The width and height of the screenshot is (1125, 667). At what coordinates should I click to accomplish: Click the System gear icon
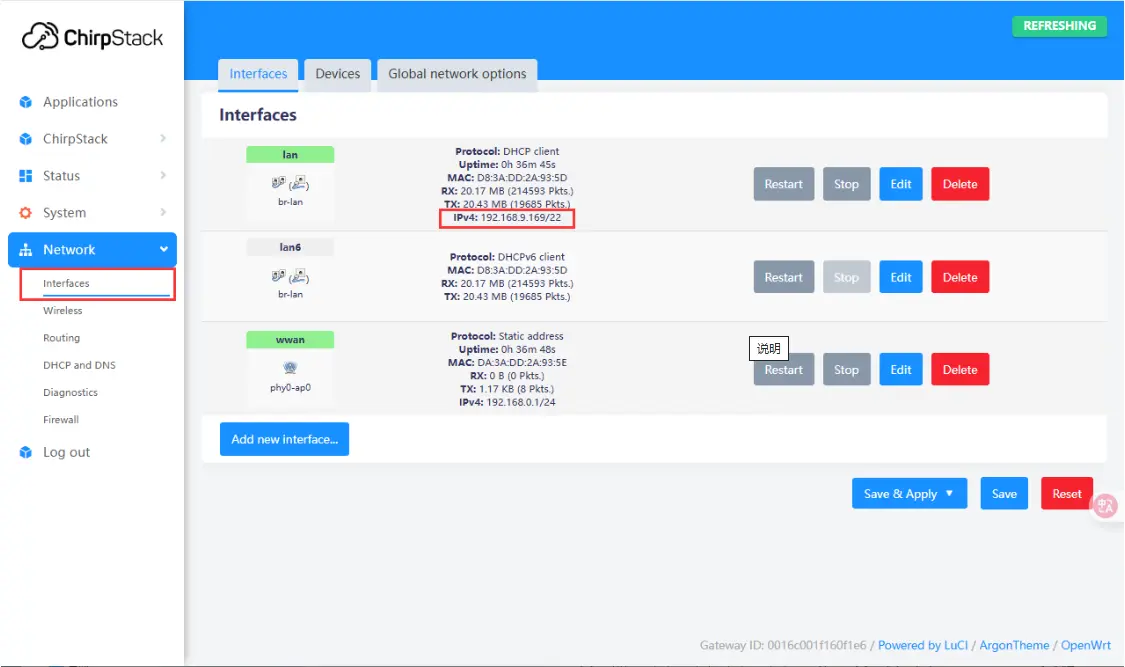coord(24,212)
